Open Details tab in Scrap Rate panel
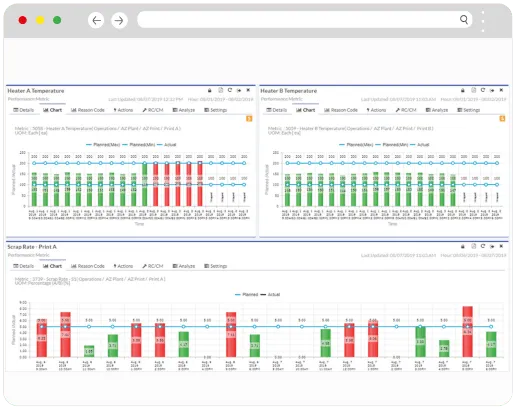 (23, 266)
